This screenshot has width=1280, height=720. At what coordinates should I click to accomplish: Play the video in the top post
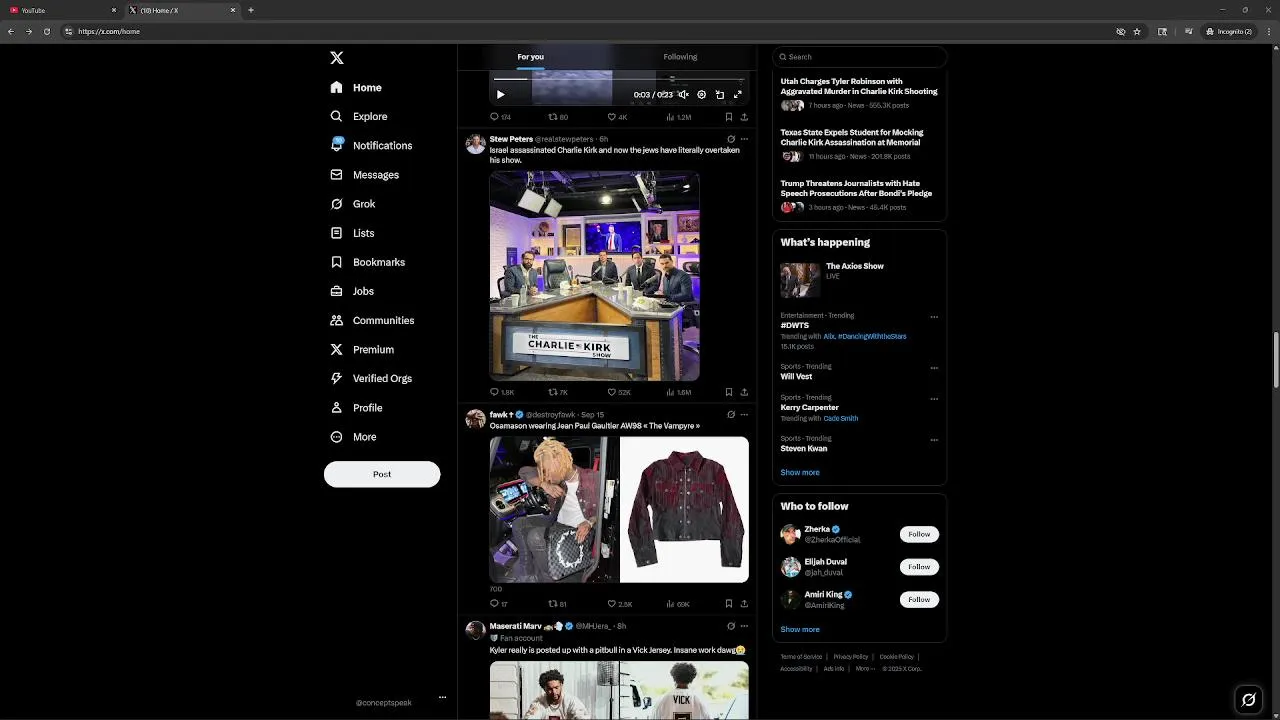pos(500,95)
